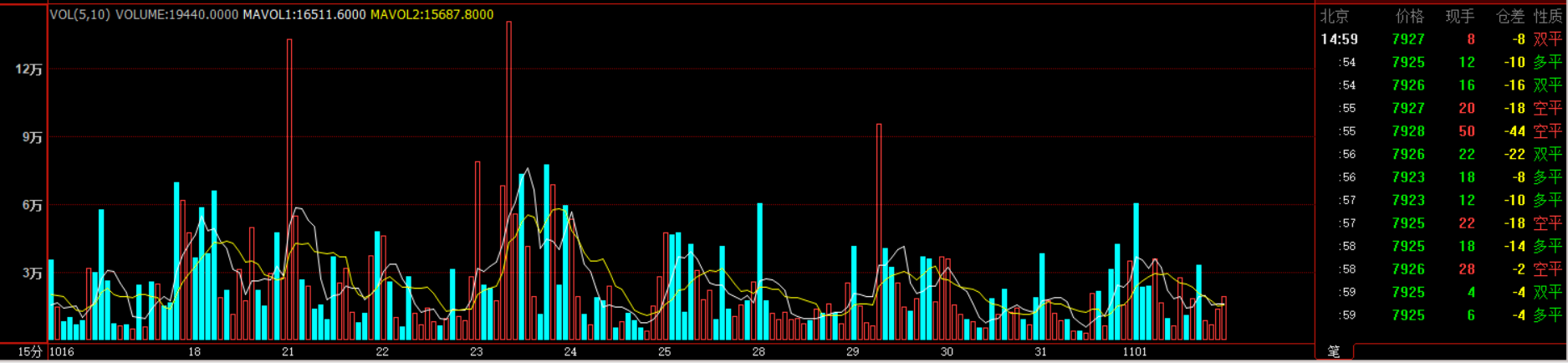Click the 29 date marker on the time axis
This screenshot has height=363, width=1568.
click(x=852, y=352)
